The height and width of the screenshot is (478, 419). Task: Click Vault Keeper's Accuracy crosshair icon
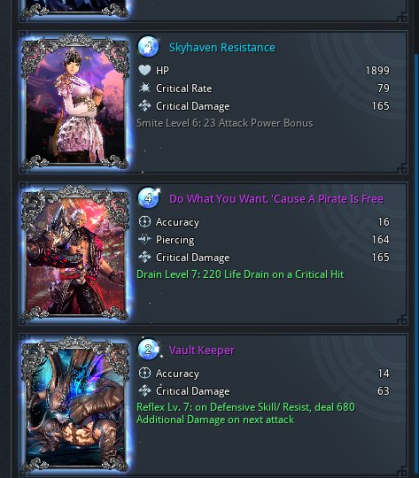(145, 373)
